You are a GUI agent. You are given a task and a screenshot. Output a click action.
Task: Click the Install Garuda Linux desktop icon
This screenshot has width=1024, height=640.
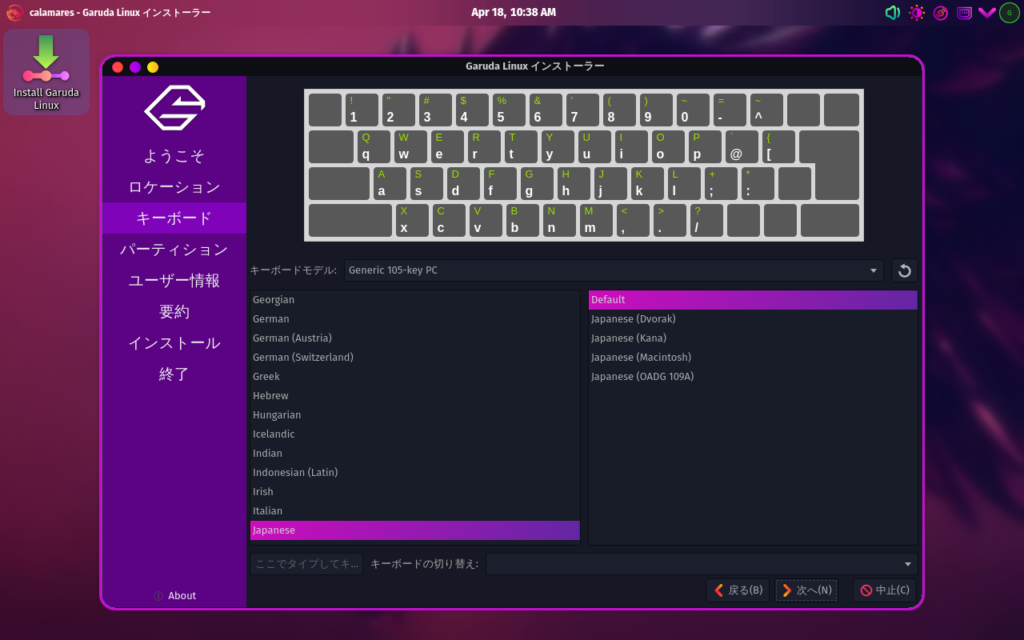46,72
